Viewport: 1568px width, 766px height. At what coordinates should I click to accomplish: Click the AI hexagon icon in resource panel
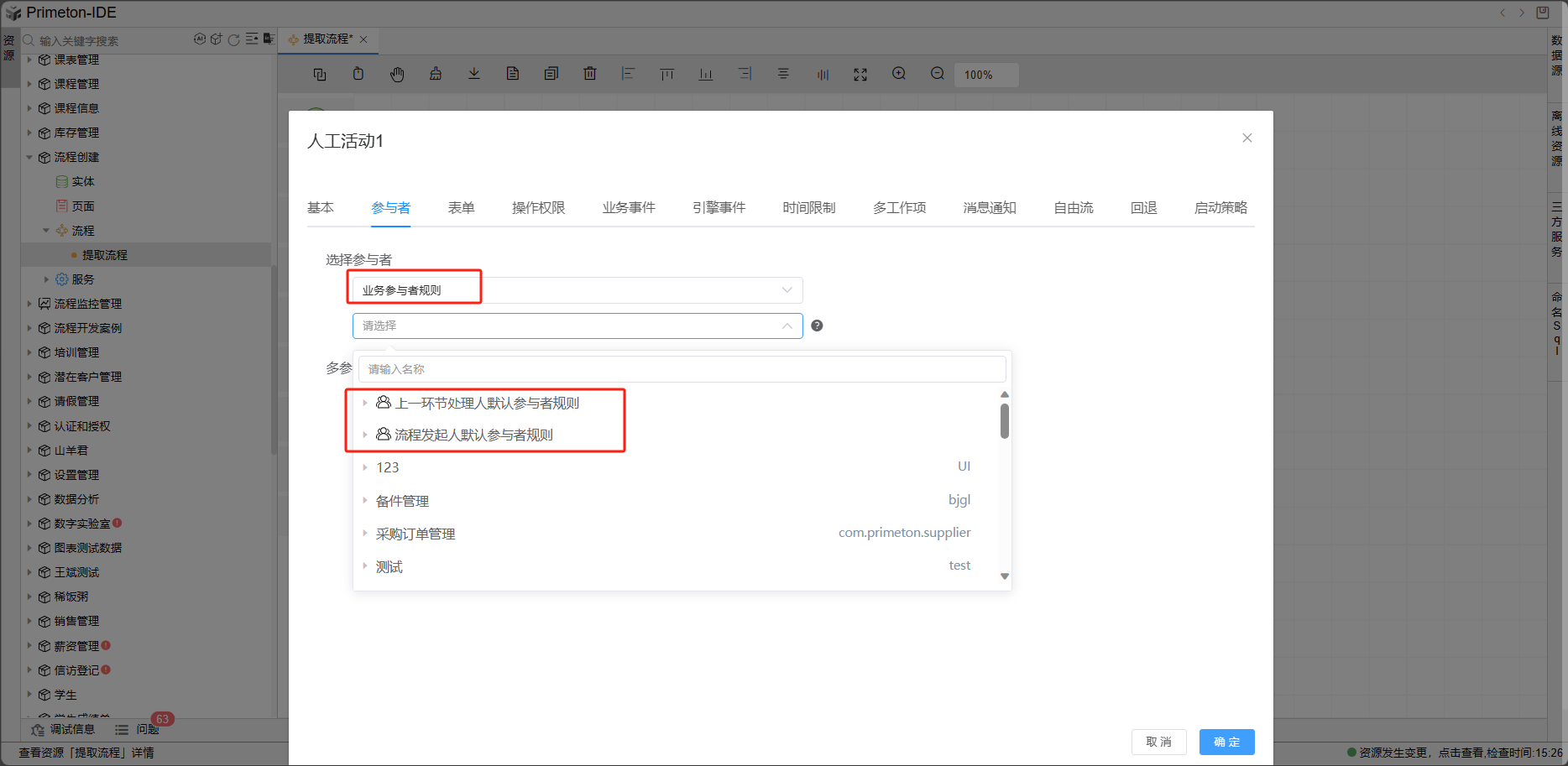click(x=200, y=39)
